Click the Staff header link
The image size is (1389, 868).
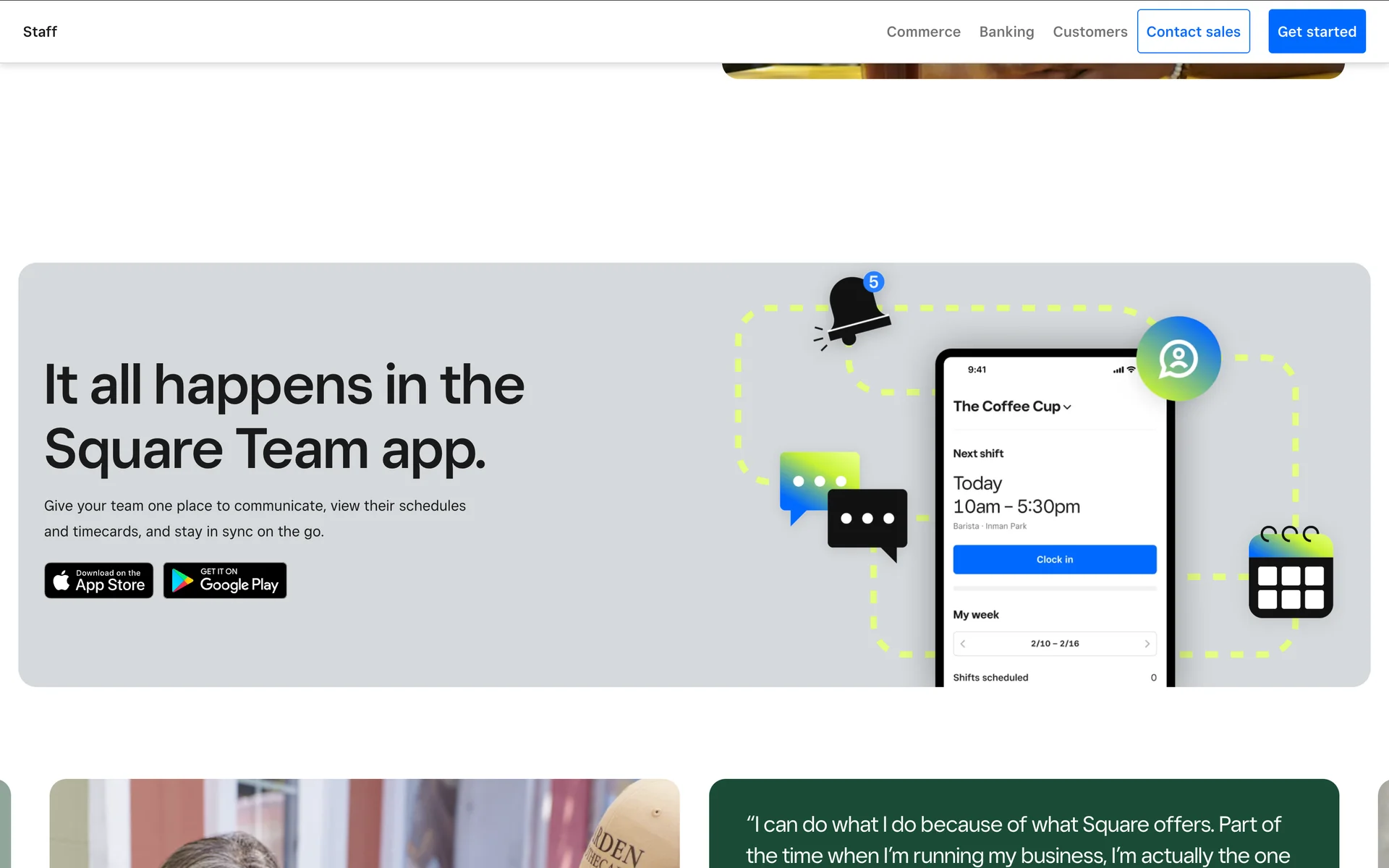coord(40,32)
